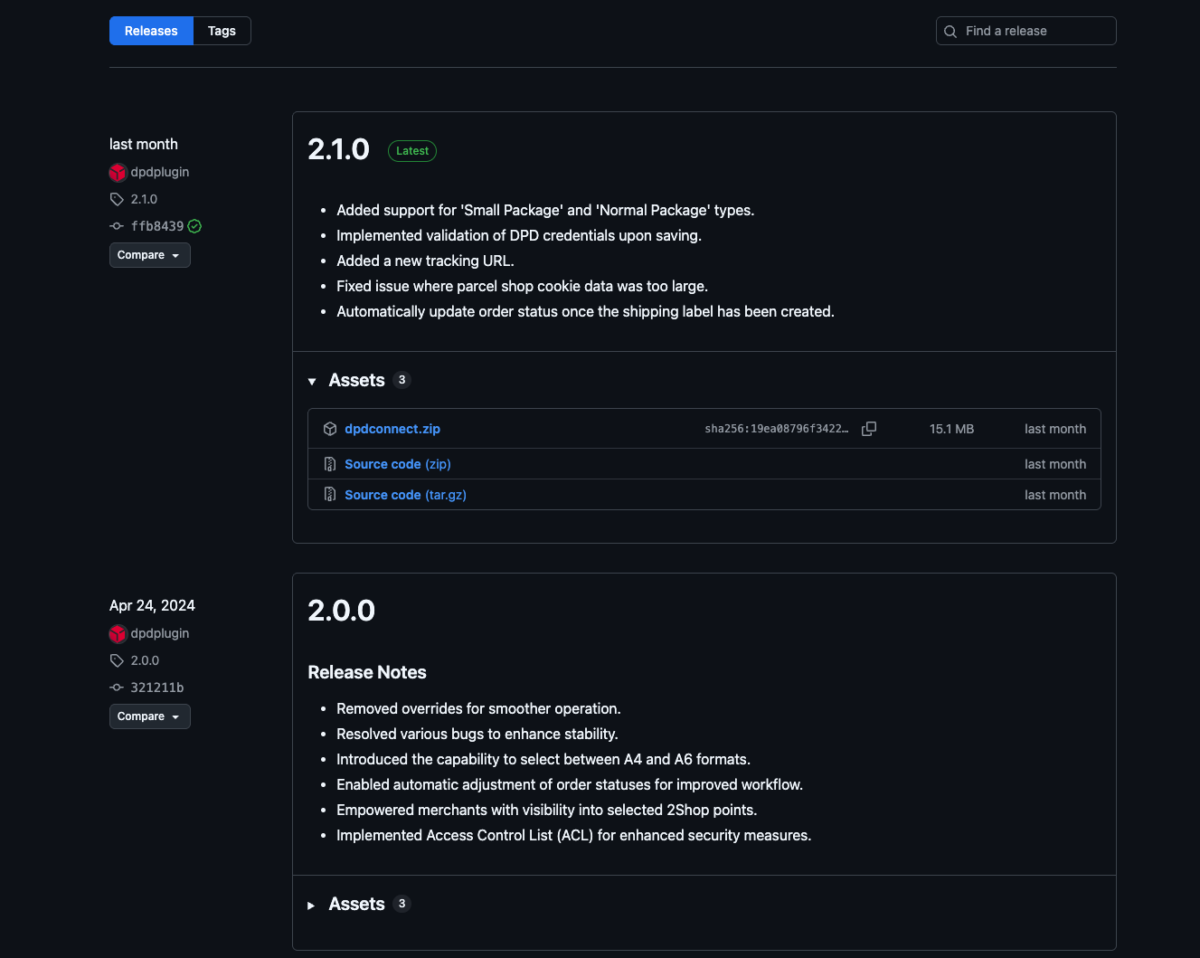Image resolution: width=1200 pixels, height=958 pixels.
Task: Open the 2.0.0 release title link
Action: [x=341, y=611]
